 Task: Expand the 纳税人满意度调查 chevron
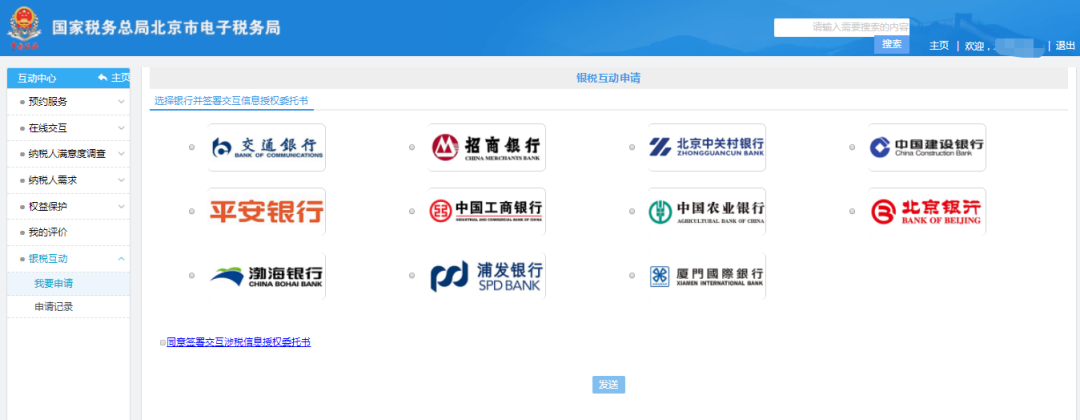click(121, 154)
